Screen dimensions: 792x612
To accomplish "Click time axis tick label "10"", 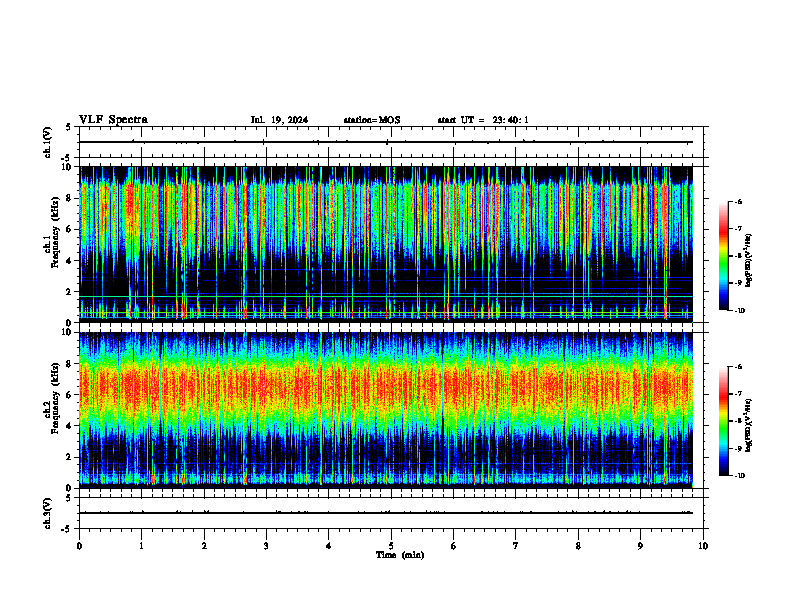I will click(703, 546).
